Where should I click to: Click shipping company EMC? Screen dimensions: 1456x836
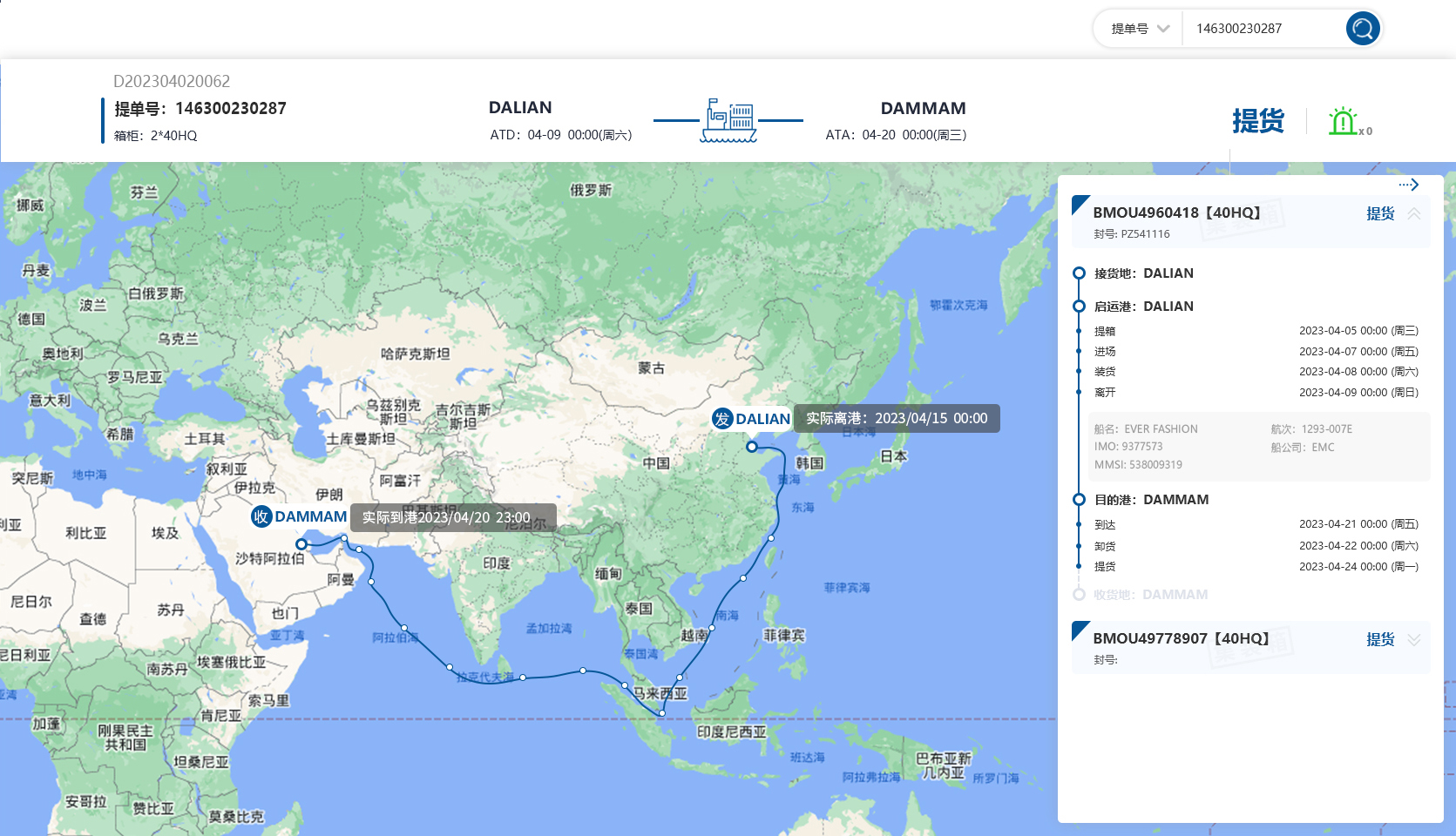[x=1323, y=448]
